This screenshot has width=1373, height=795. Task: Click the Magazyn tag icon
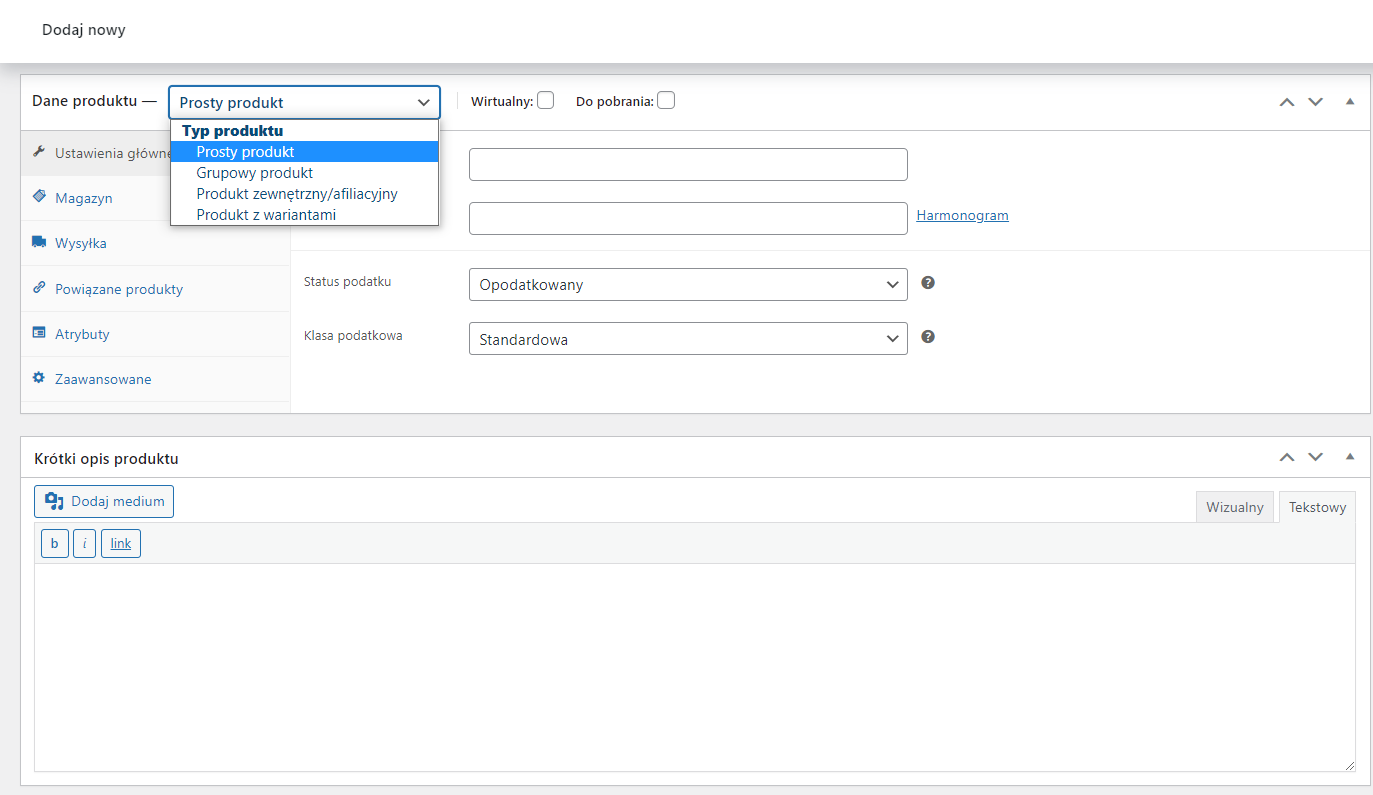click(x=39, y=197)
